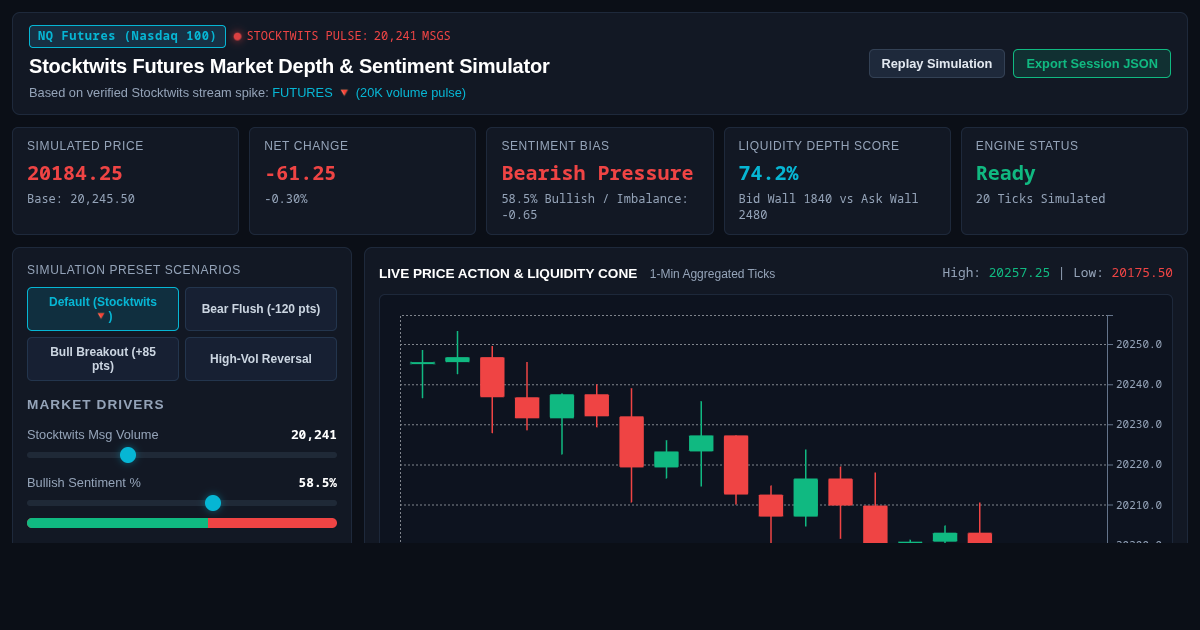Click the Base: 20,245.50 text
The image size is (1200, 630).
tap(81, 199)
